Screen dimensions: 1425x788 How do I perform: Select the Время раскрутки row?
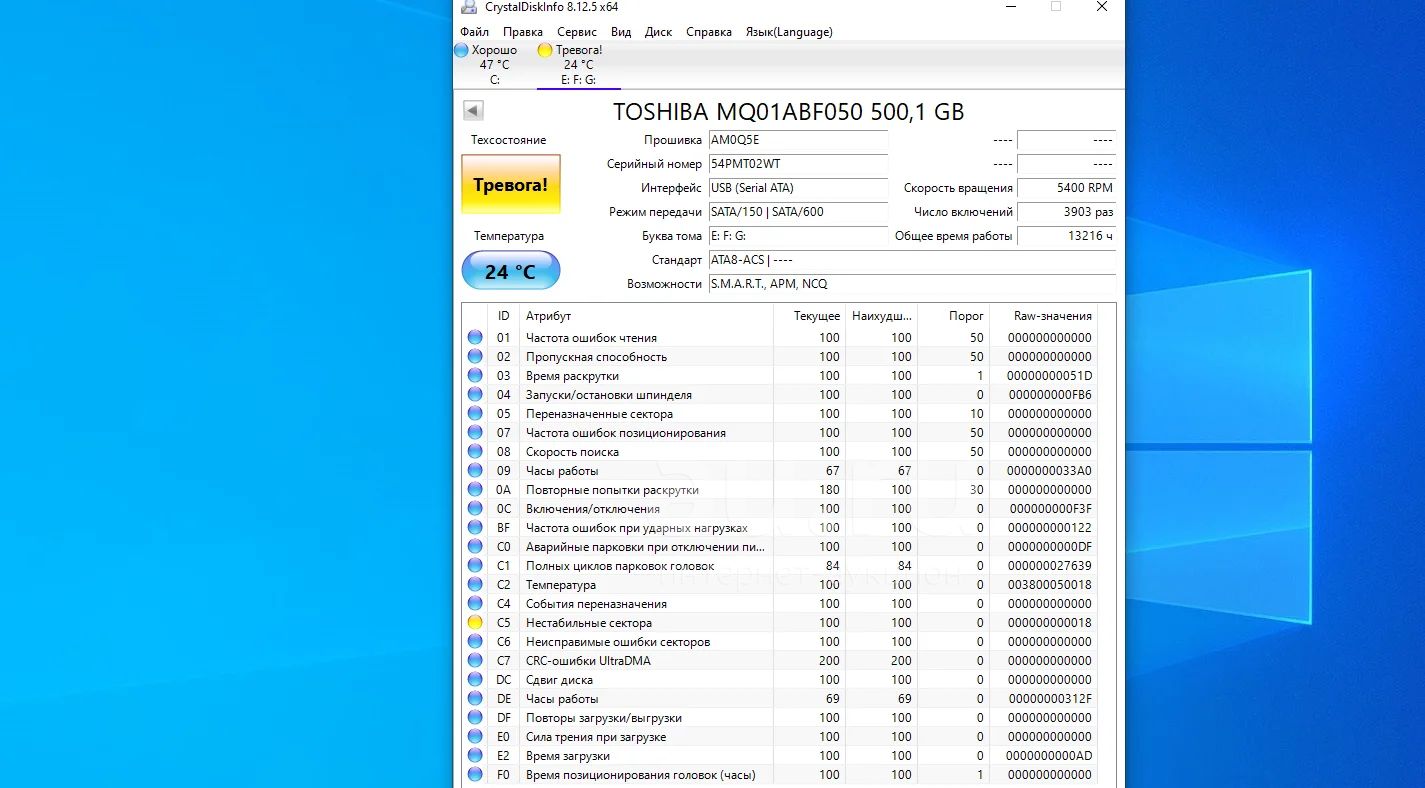click(780, 375)
